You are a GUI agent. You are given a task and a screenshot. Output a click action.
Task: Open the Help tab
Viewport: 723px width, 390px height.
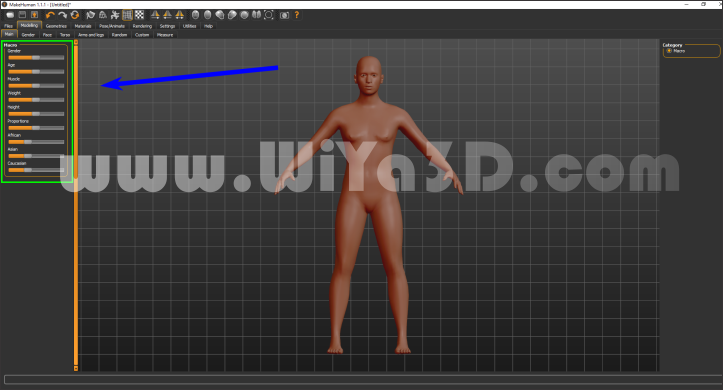coord(208,26)
